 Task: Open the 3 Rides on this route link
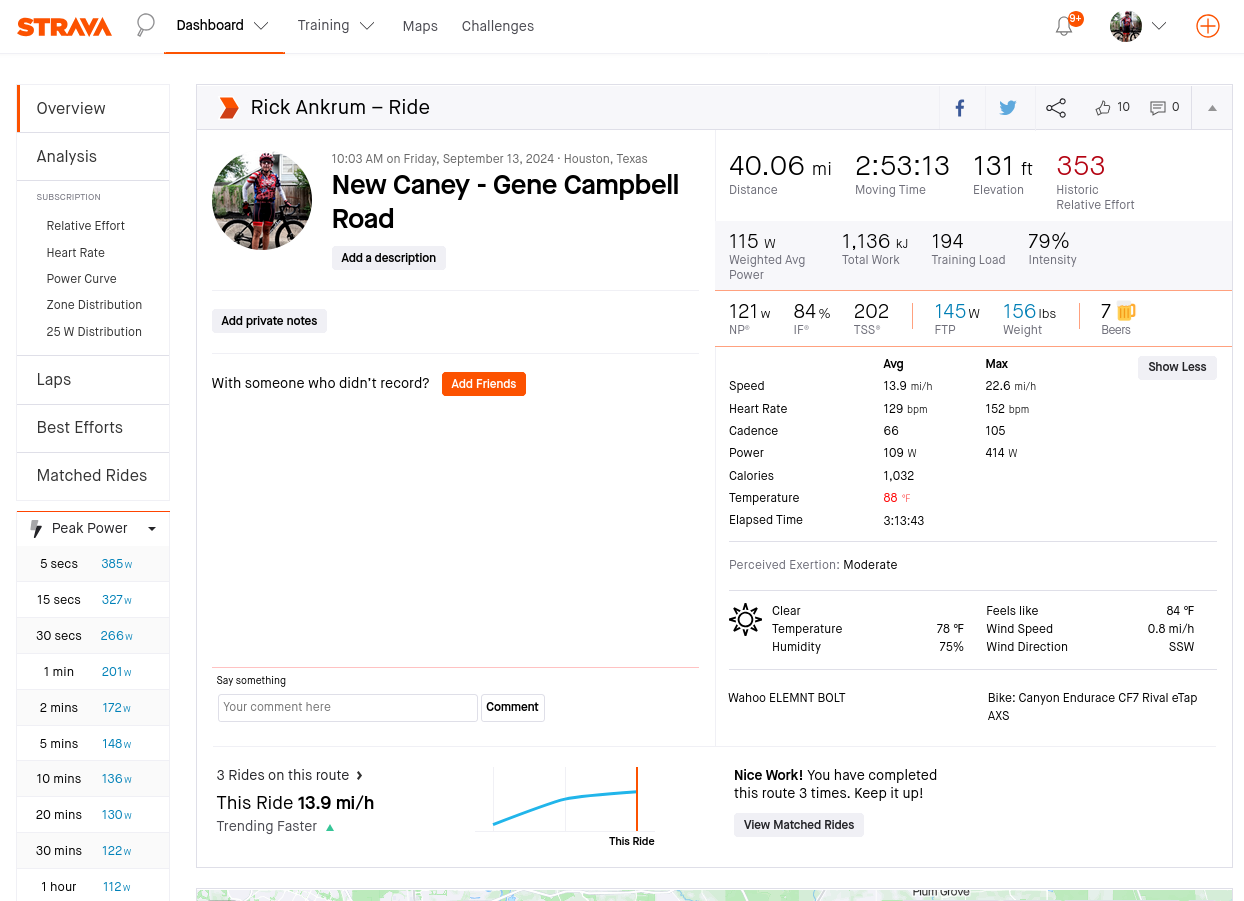(x=289, y=775)
